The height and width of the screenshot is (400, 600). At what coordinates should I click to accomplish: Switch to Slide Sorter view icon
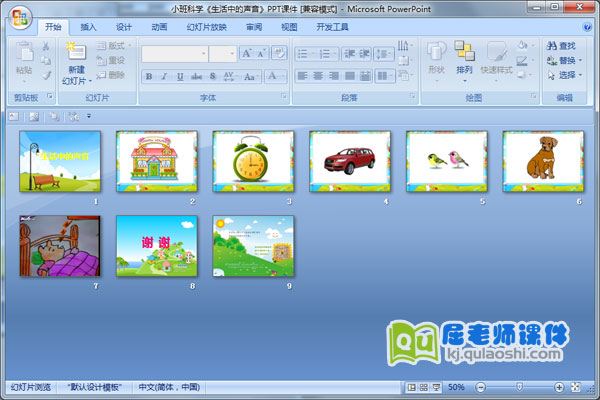coord(424,387)
